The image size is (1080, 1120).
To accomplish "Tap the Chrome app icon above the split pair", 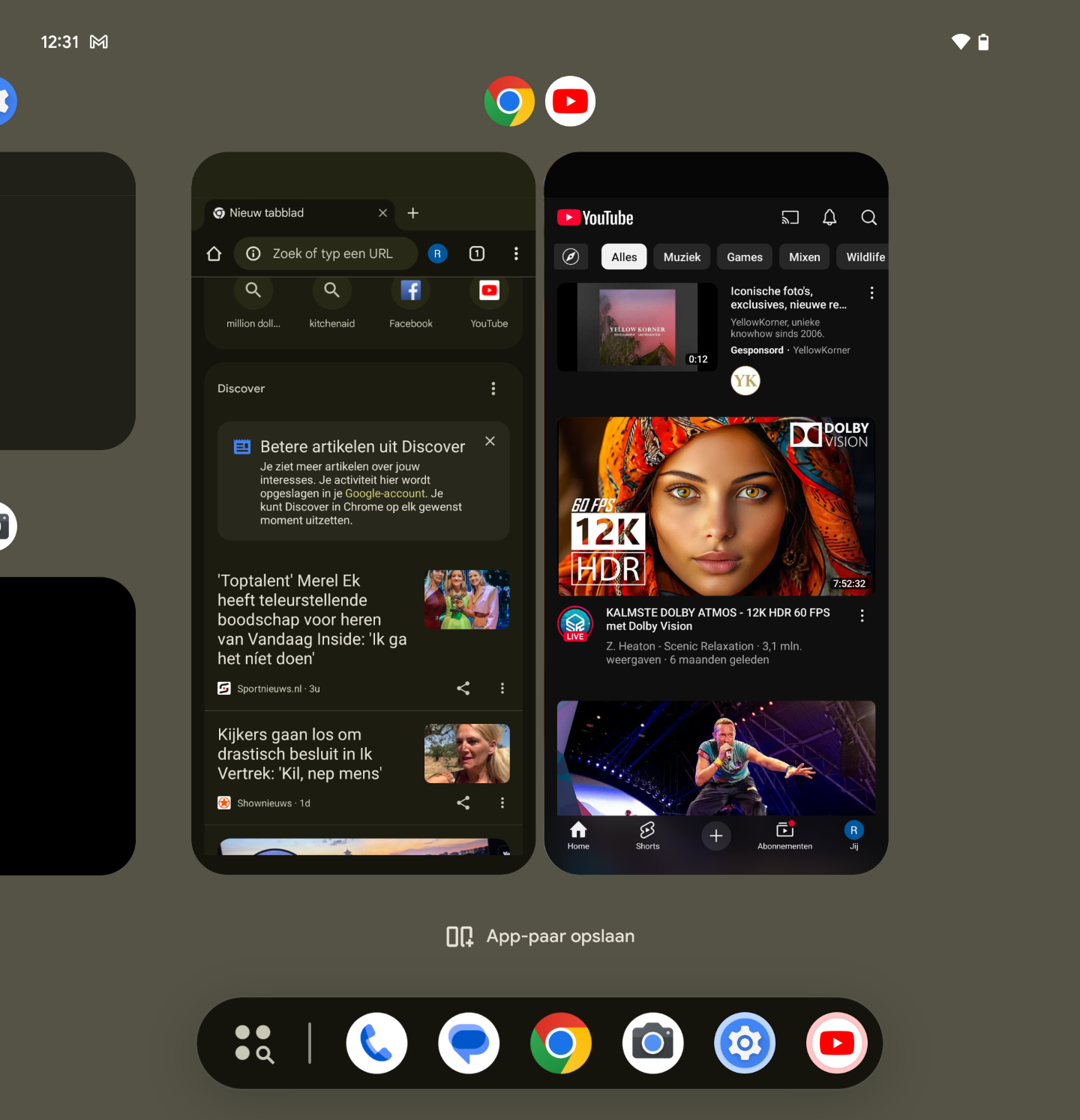I will pos(509,101).
